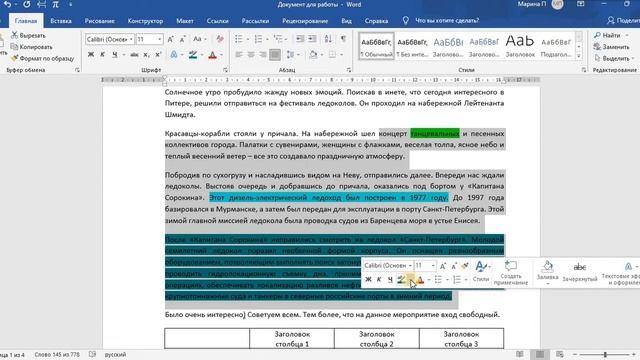This screenshot has width=640, height=360.
Task: Click the Multilevel list icon in ribbon
Action: [278, 39]
